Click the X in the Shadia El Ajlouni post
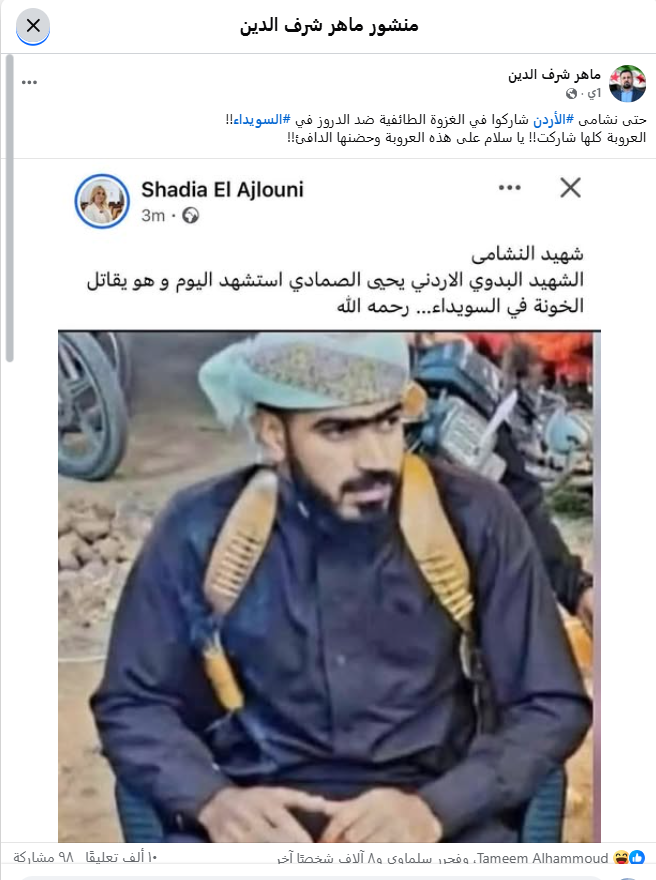The width and height of the screenshot is (656, 880). 570,187
